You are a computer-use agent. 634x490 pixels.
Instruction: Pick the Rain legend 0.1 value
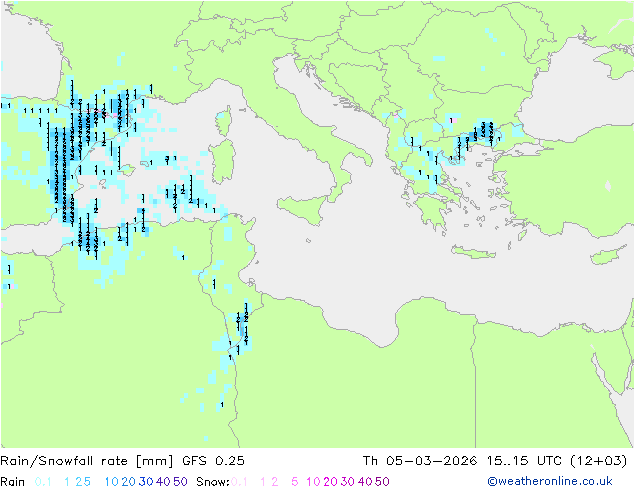(43, 482)
